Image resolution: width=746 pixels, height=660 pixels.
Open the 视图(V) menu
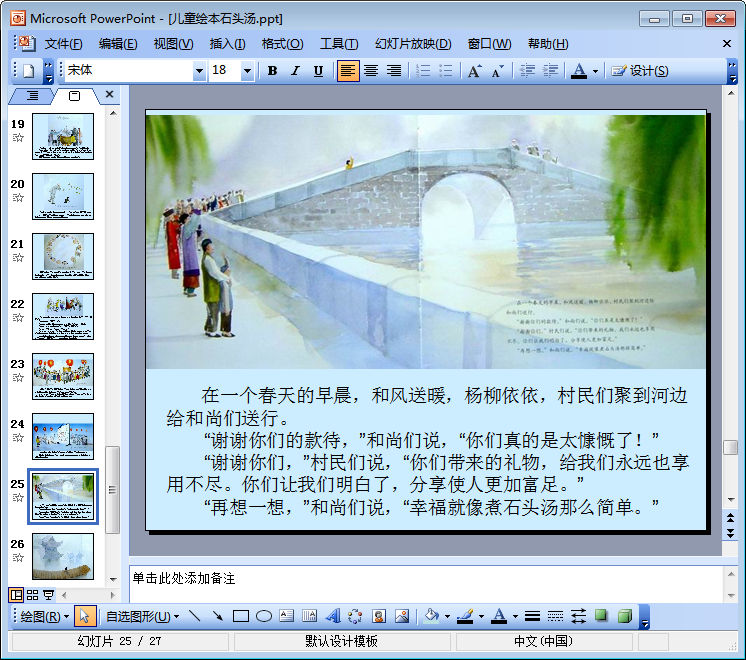(x=173, y=44)
